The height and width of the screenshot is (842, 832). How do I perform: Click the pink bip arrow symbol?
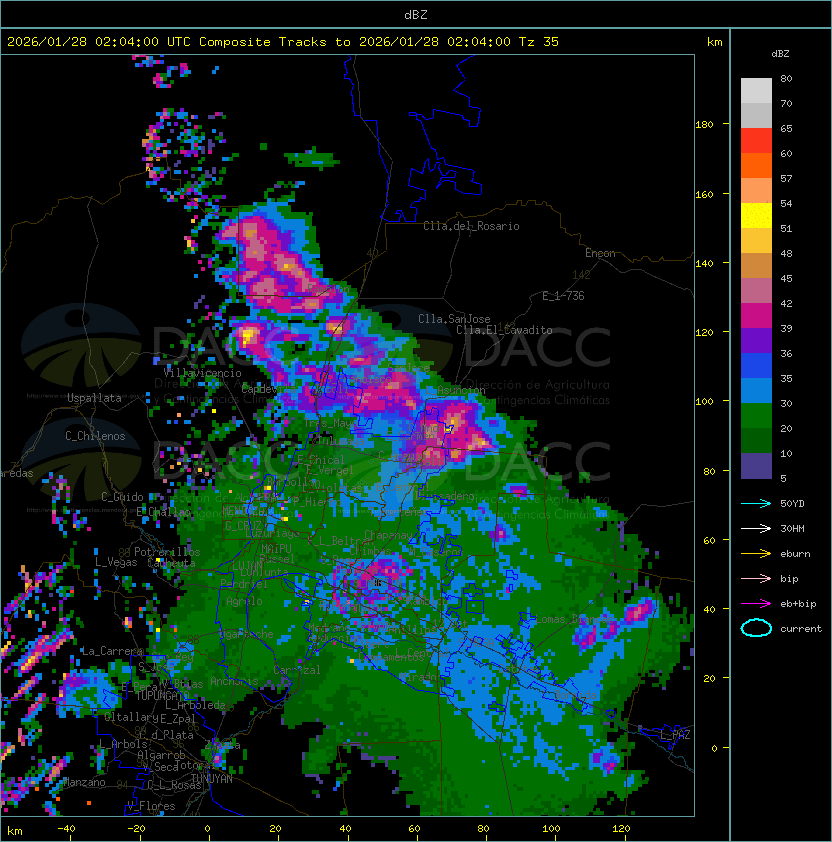[756, 578]
